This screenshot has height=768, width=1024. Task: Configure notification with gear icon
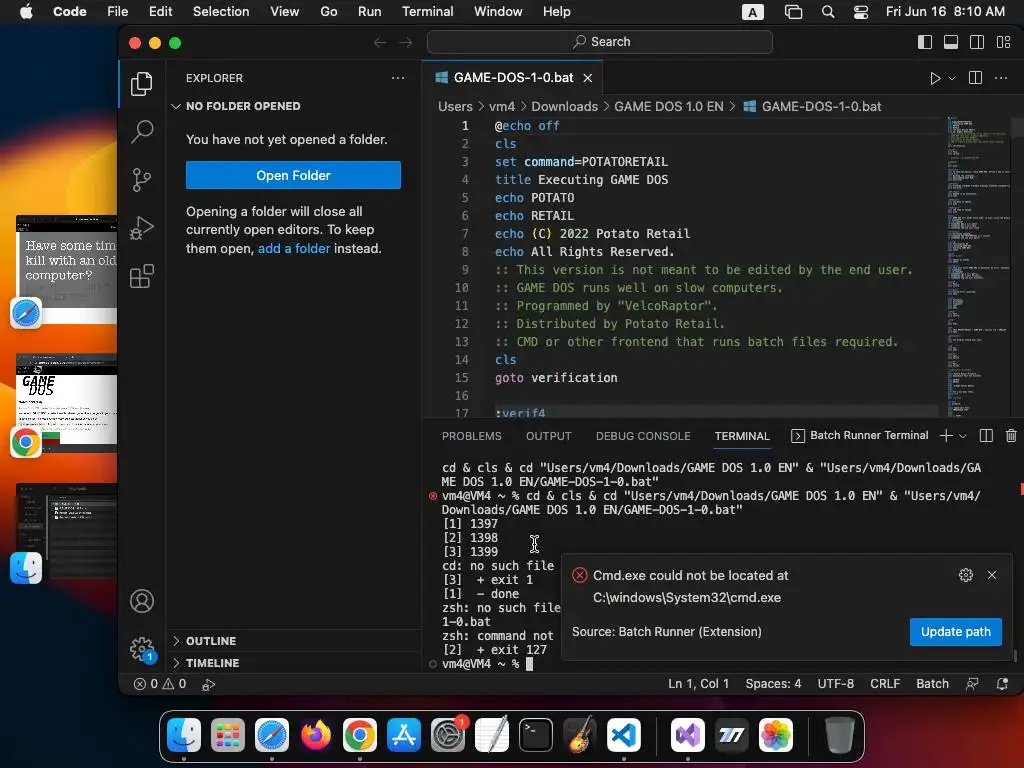click(x=966, y=575)
